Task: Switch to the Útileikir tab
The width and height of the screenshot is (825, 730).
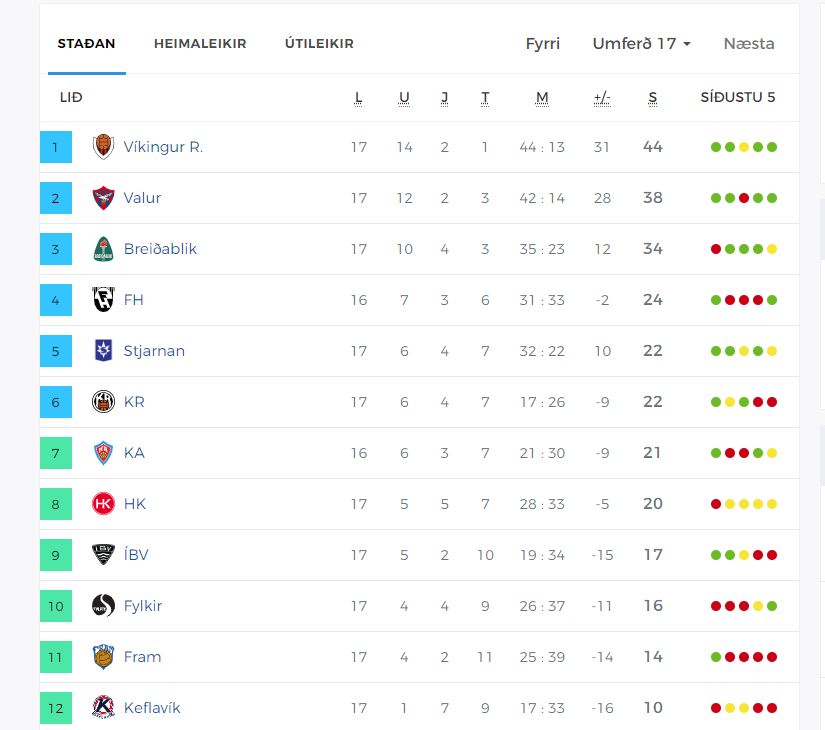Action: coord(319,44)
